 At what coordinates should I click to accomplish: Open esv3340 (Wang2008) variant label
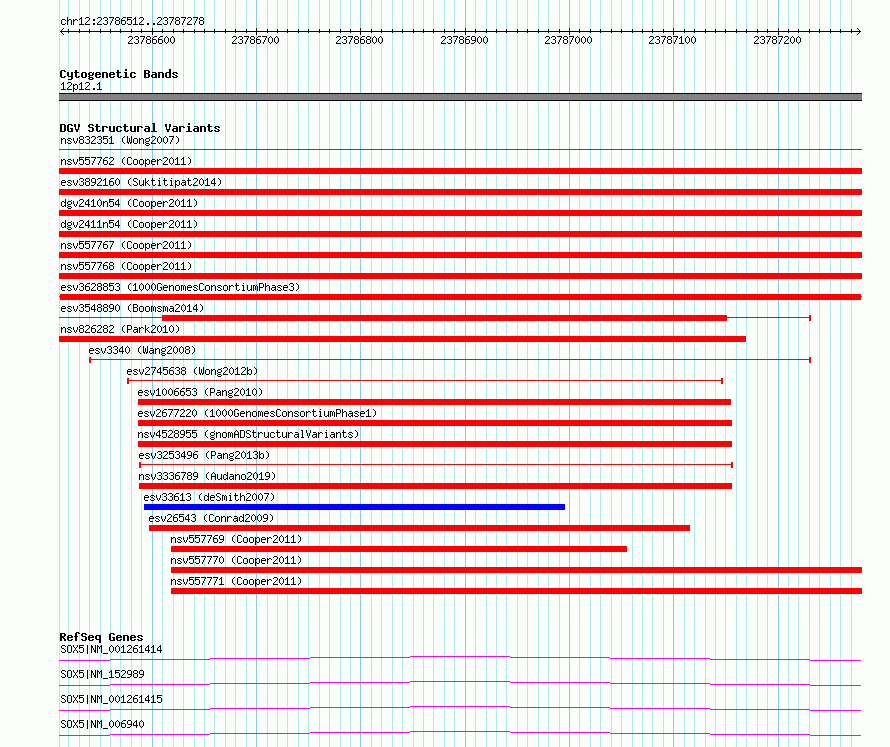pyautogui.click(x=142, y=350)
